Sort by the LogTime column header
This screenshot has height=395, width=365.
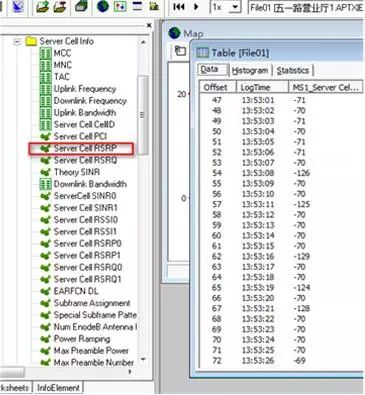pos(262,87)
